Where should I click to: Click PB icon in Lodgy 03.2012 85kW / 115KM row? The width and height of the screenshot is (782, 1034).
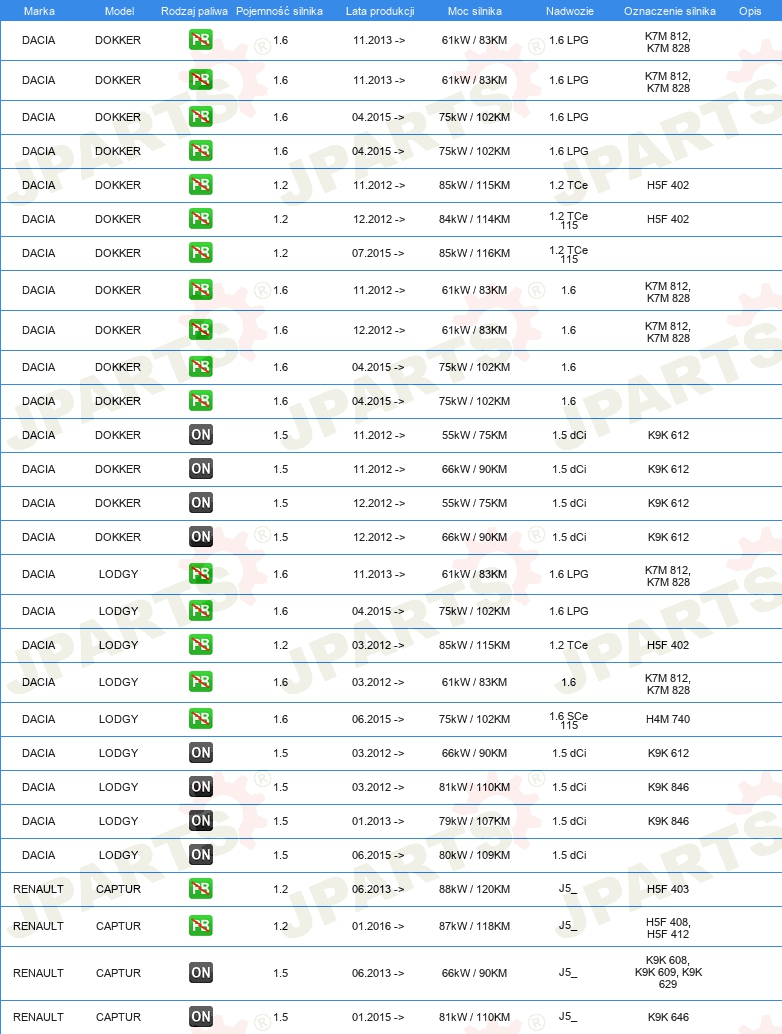(200, 645)
